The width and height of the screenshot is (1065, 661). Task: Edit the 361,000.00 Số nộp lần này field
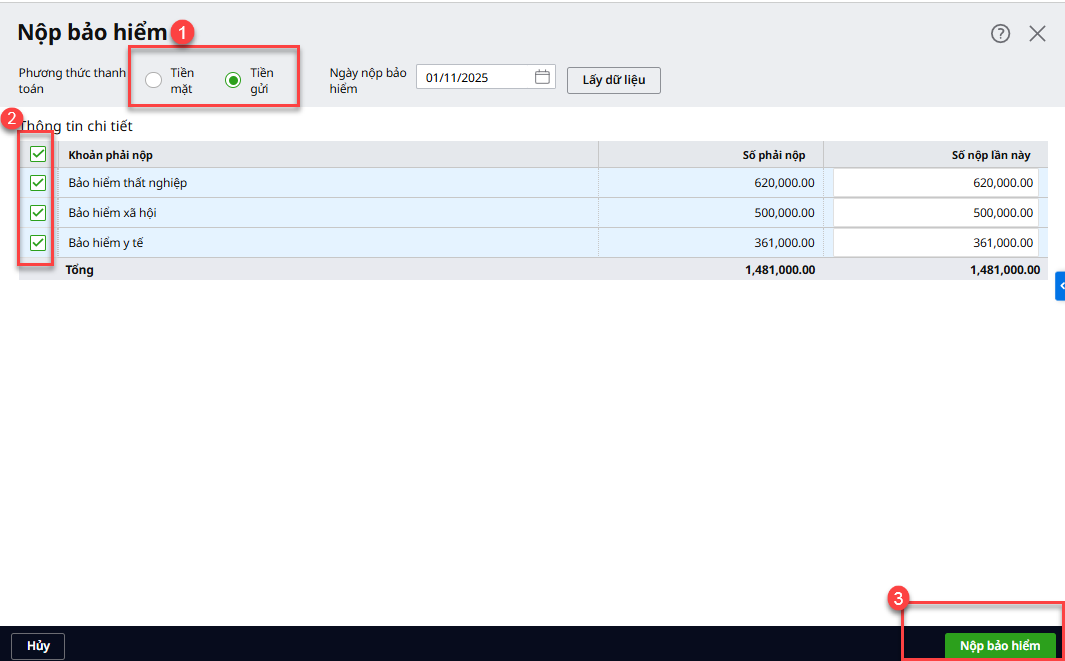point(934,243)
